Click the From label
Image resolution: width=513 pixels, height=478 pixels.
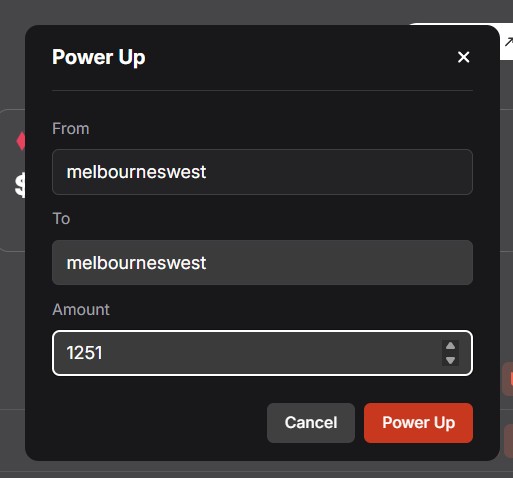click(71, 129)
